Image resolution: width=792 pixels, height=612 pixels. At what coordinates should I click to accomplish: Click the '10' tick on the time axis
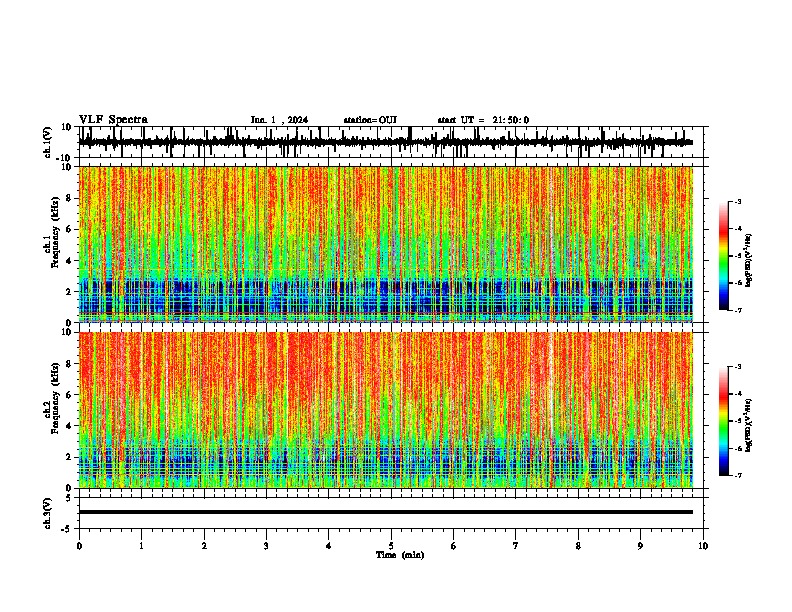(703, 546)
